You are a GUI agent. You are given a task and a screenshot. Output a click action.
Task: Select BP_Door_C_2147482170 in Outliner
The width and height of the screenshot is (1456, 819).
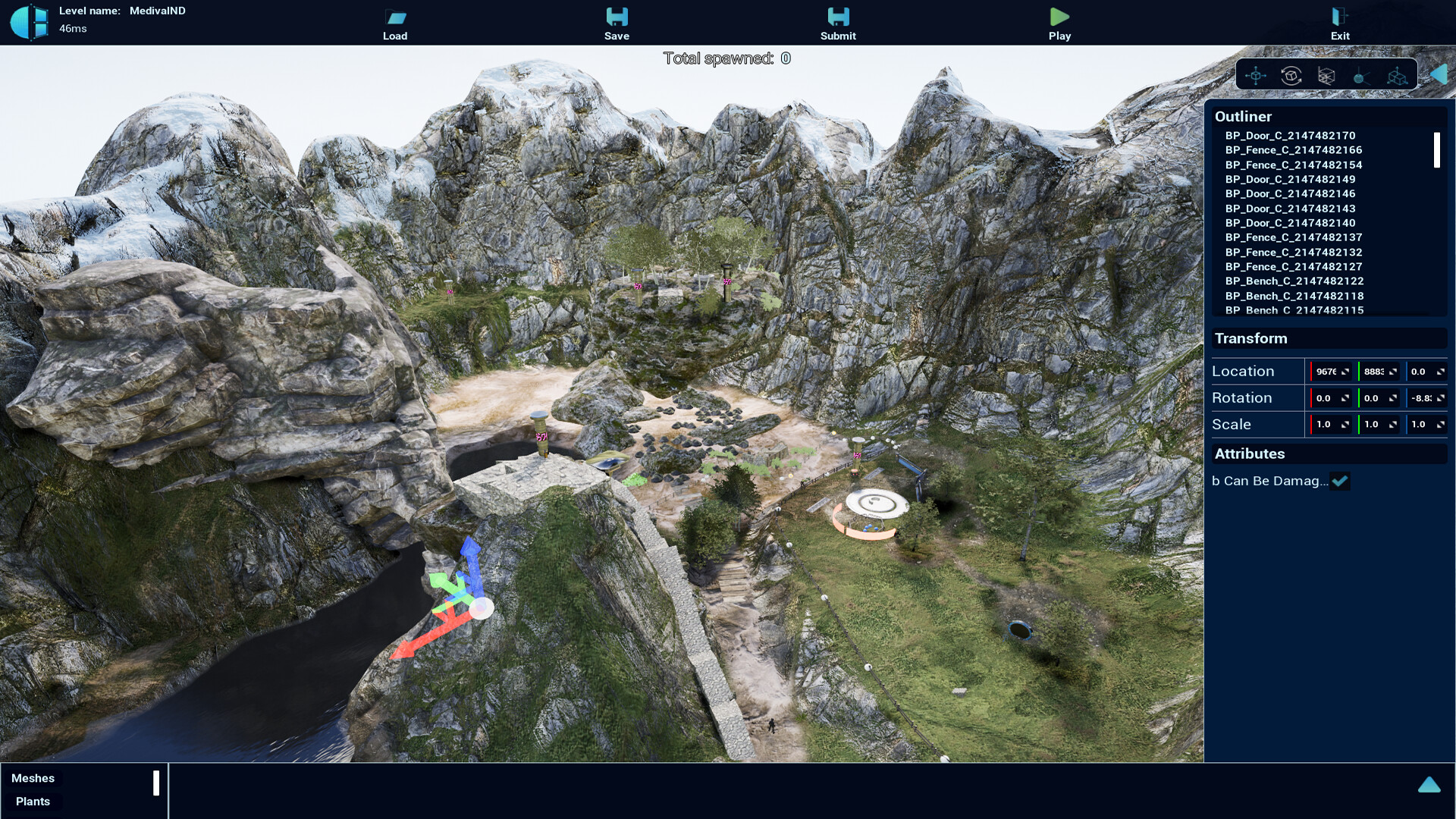coord(1290,135)
